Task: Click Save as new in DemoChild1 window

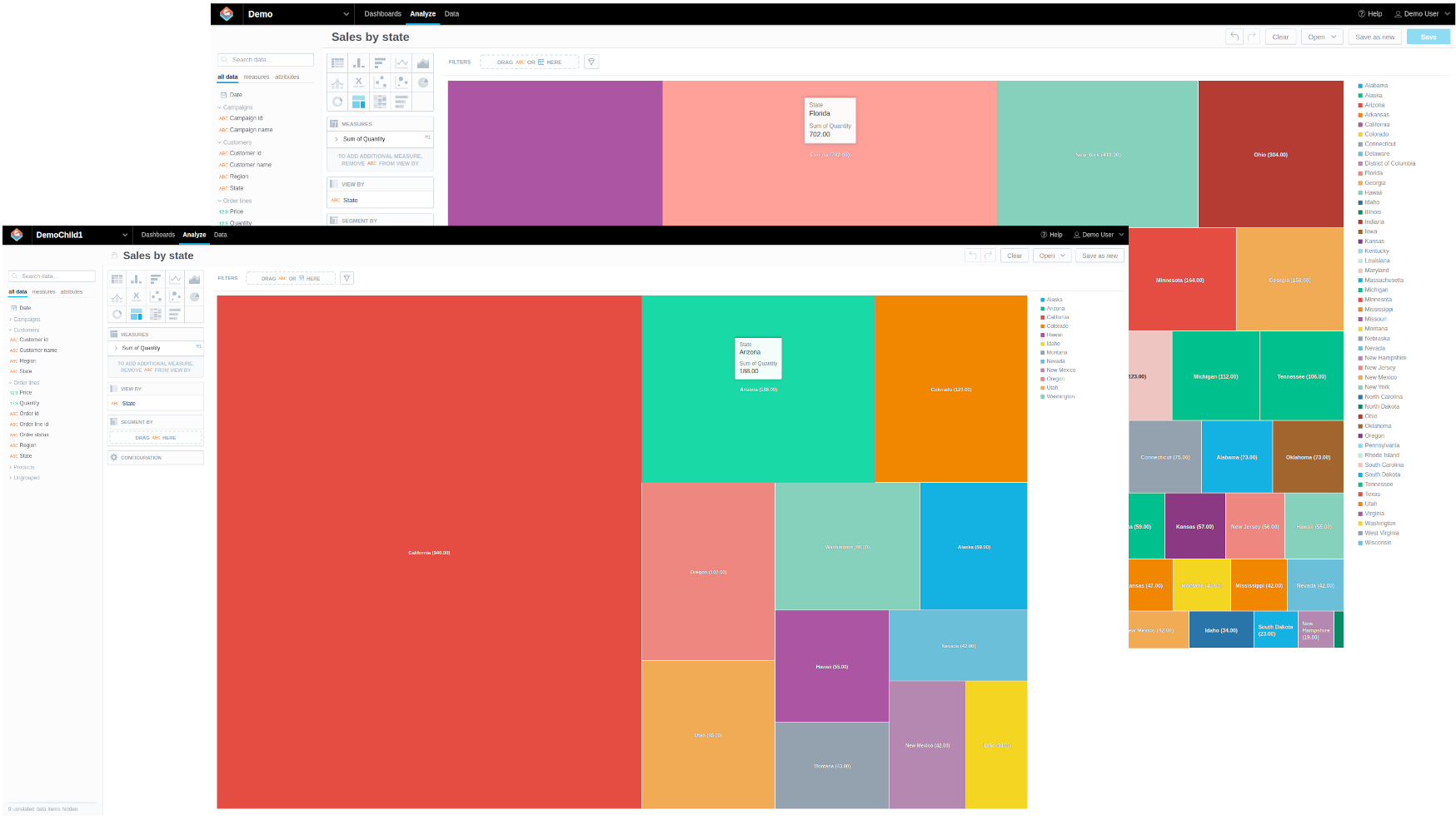Action: [1100, 256]
